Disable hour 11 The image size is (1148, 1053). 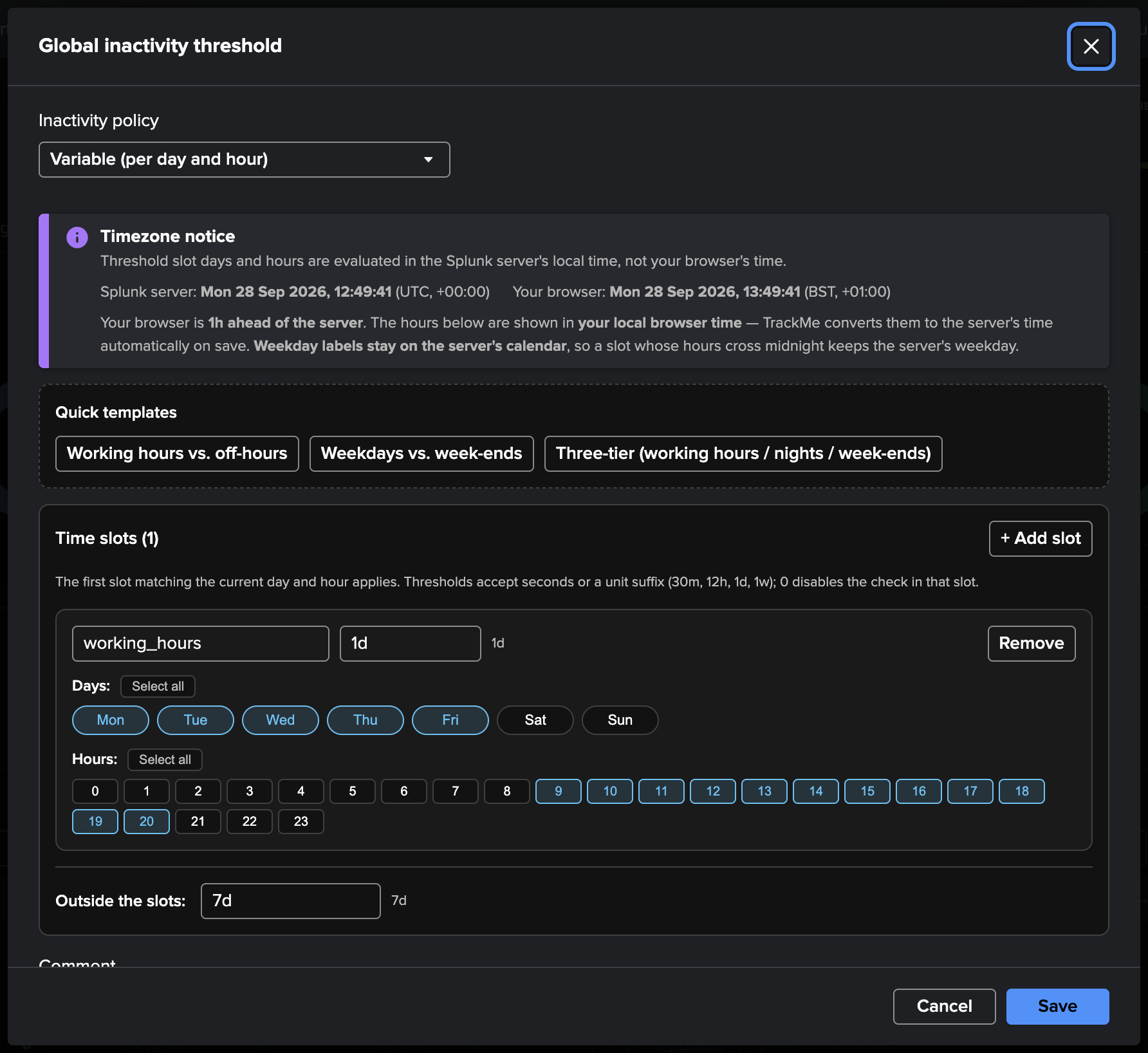[x=662, y=791]
